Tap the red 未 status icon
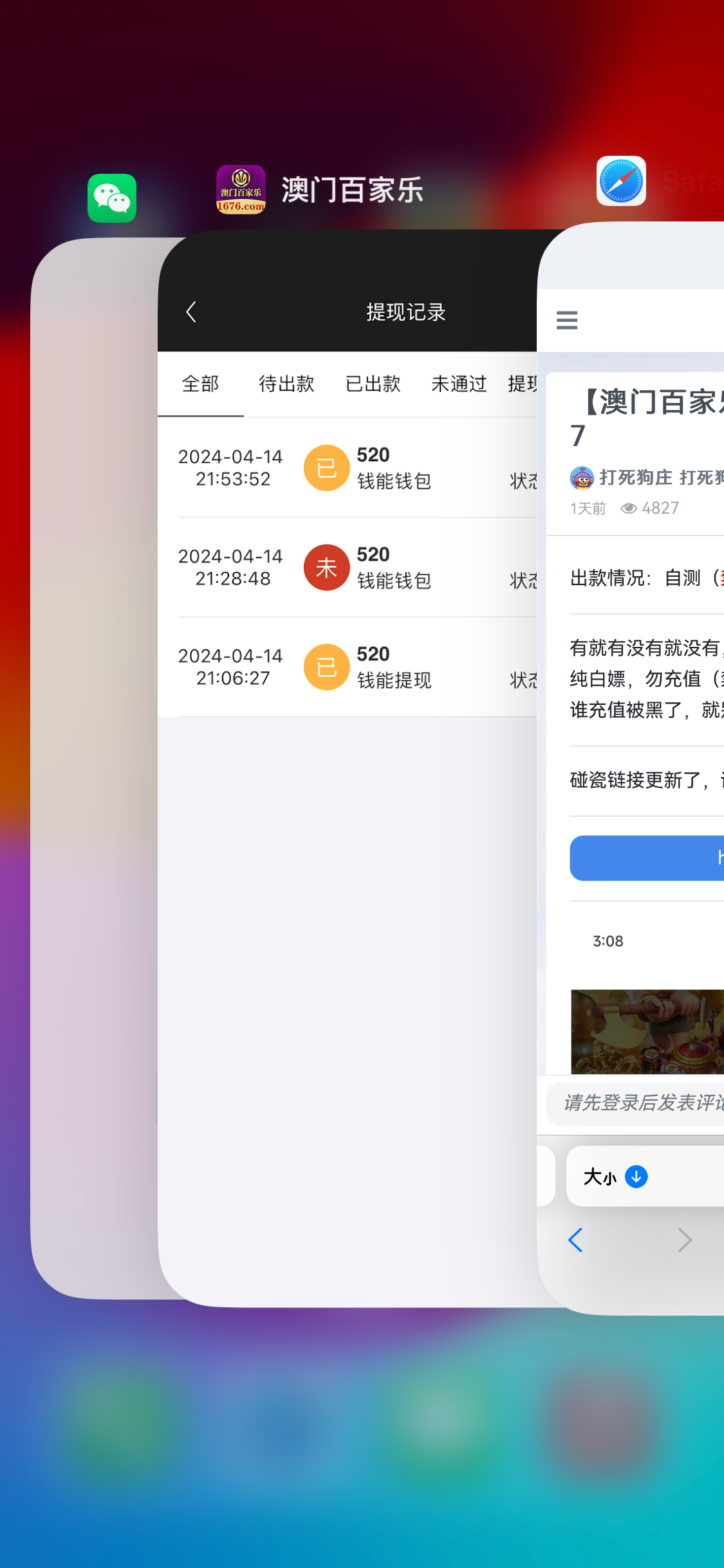 (326, 568)
